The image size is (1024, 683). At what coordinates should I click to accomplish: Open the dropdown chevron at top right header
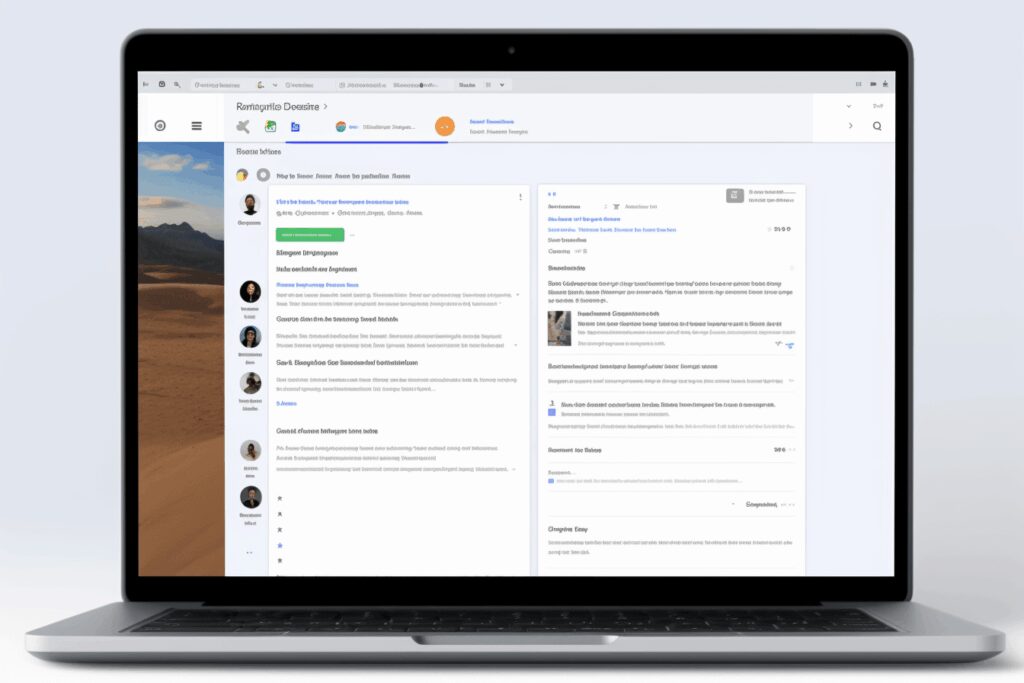[x=849, y=106]
